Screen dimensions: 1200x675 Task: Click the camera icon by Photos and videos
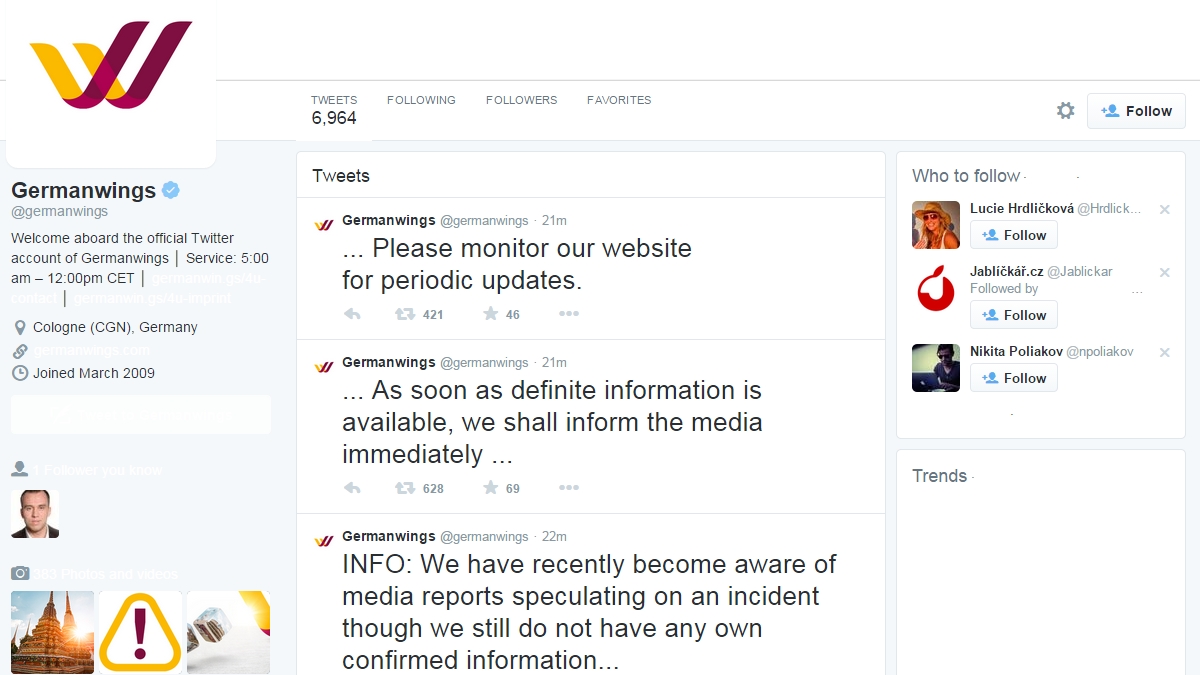[x=20, y=573]
